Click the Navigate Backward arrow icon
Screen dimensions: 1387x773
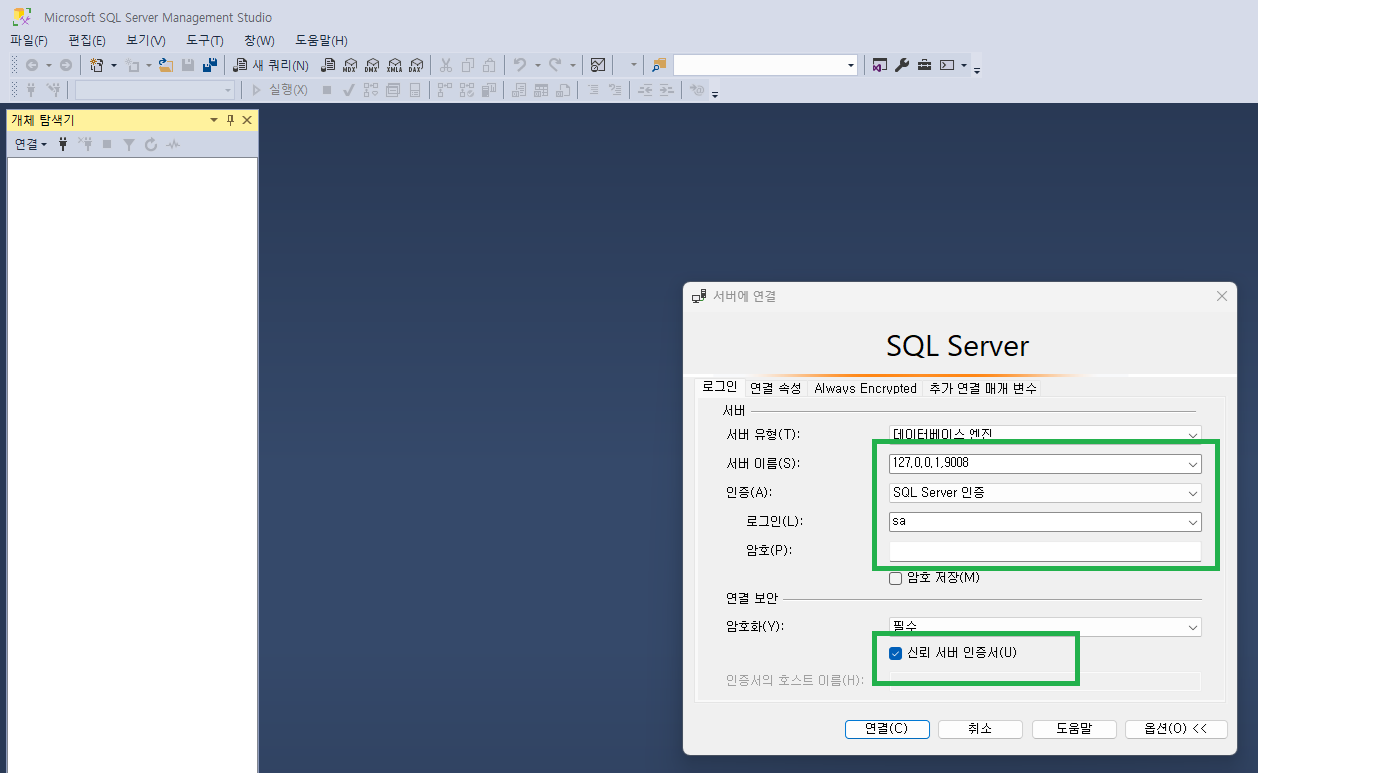click(32, 65)
